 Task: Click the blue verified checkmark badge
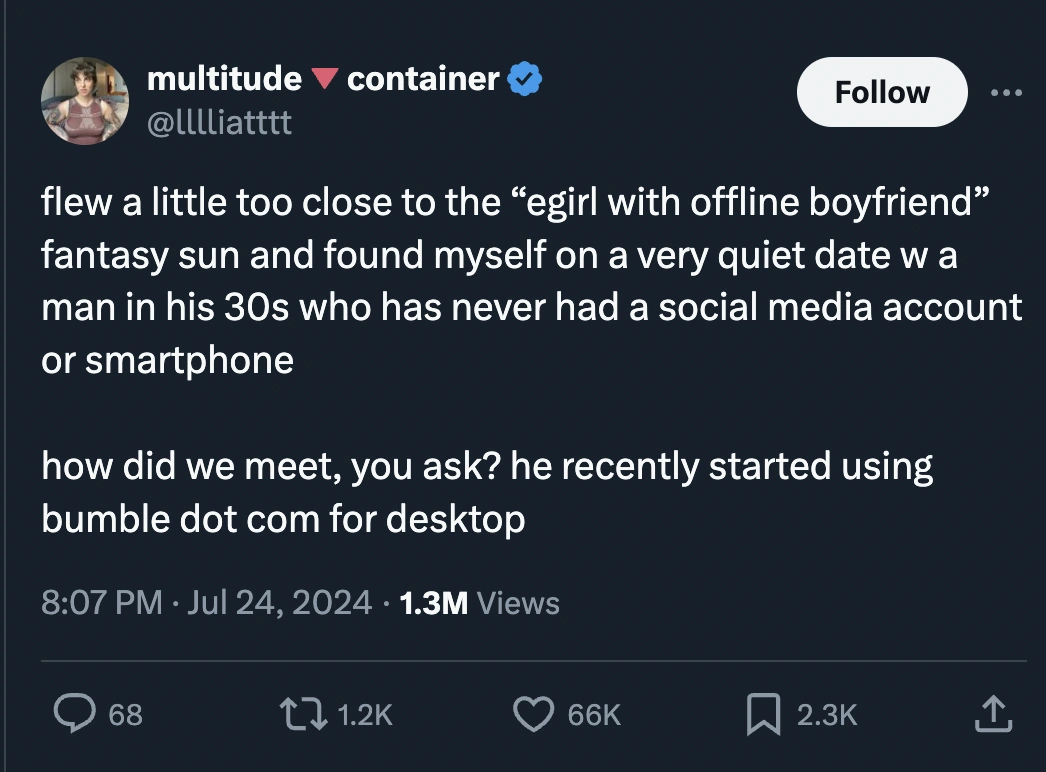pos(526,78)
